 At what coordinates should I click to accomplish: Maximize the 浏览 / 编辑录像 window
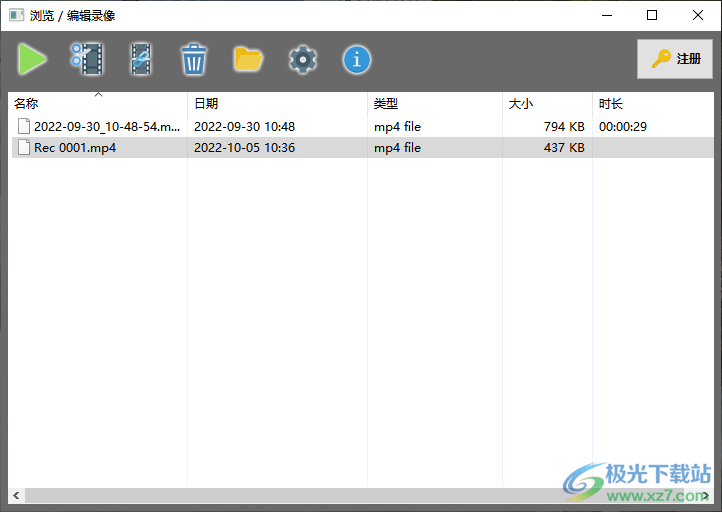(x=652, y=15)
